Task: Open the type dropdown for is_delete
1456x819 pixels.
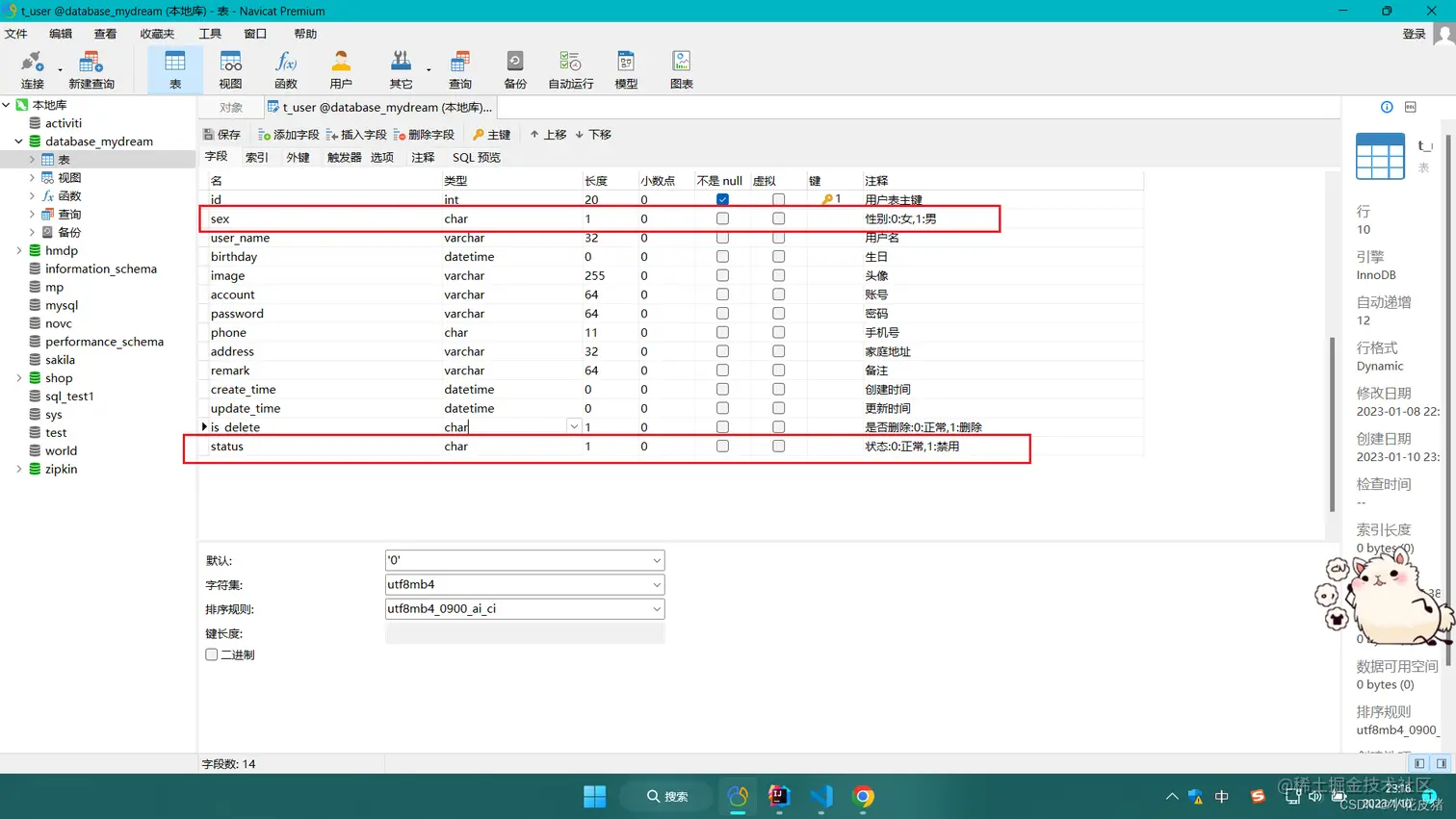Action: tap(574, 427)
